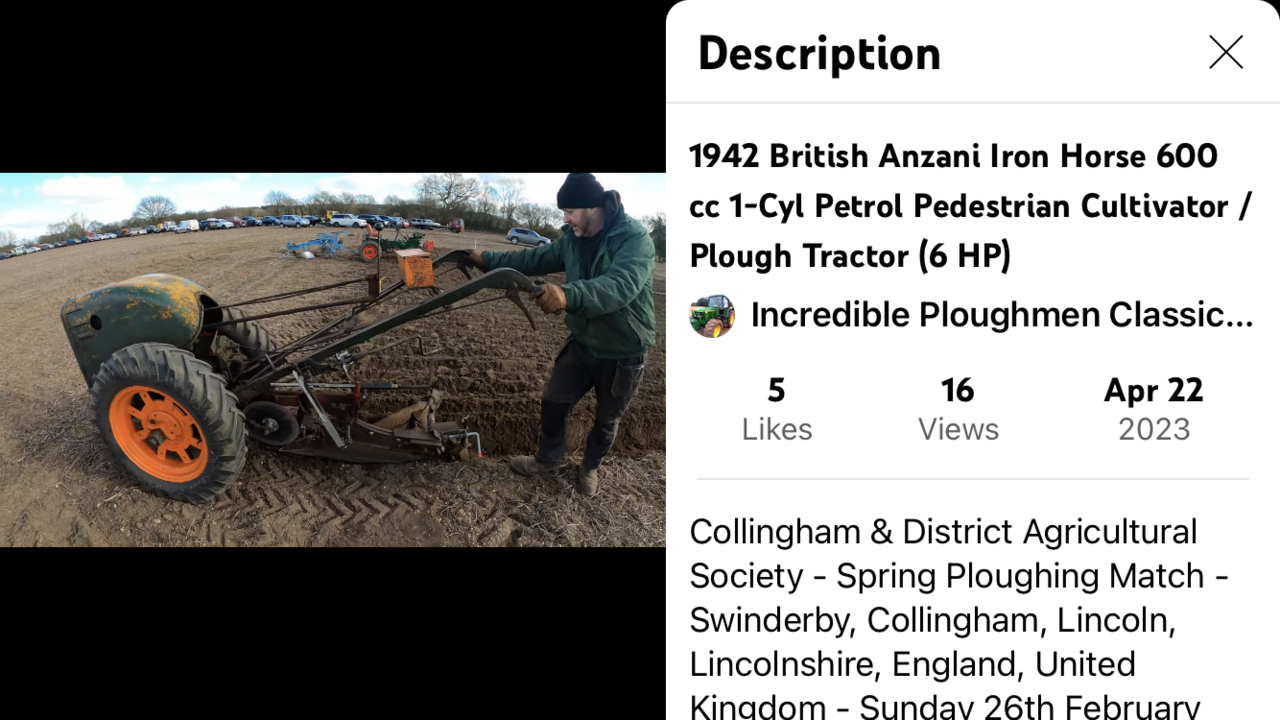The image size is (1280, 720).
Task: Tap the 16 Views counter
Action: 958,408
